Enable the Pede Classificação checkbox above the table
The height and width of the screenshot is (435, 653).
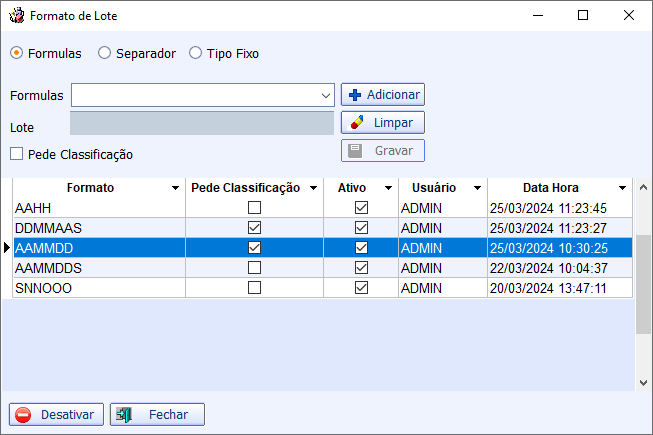(17, 154)
